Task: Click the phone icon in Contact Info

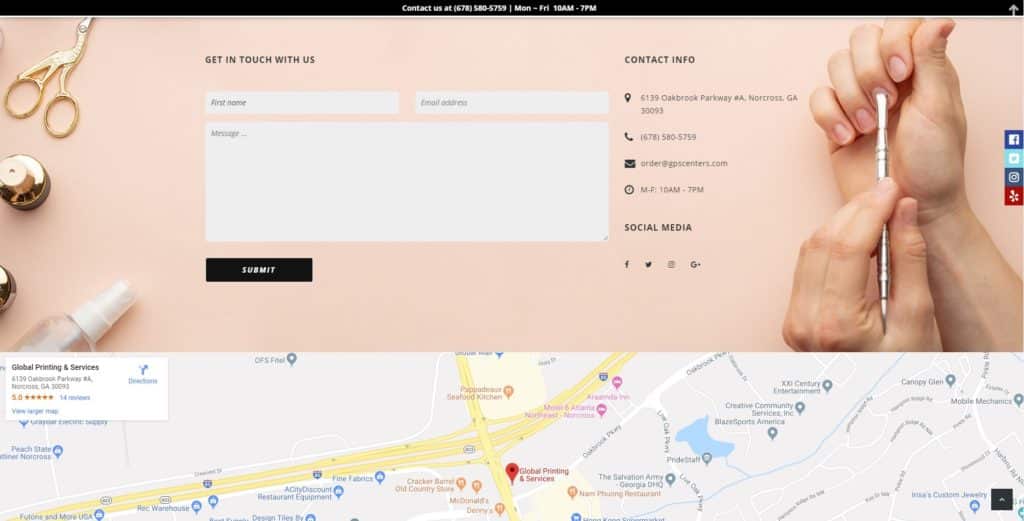Action: pos(628,137)
